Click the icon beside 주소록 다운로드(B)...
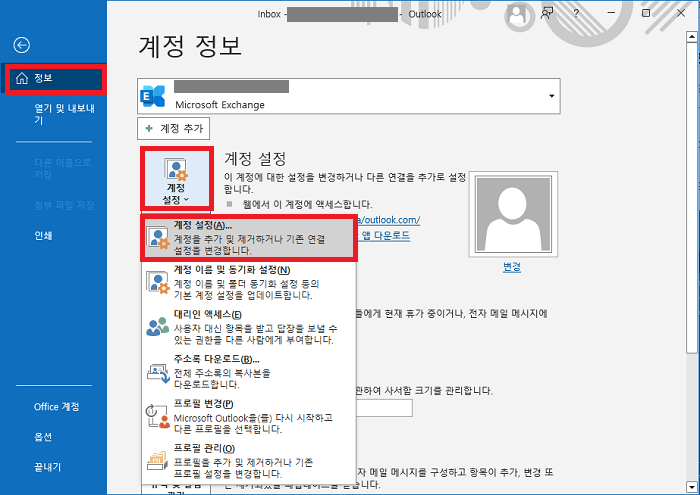 158,373
